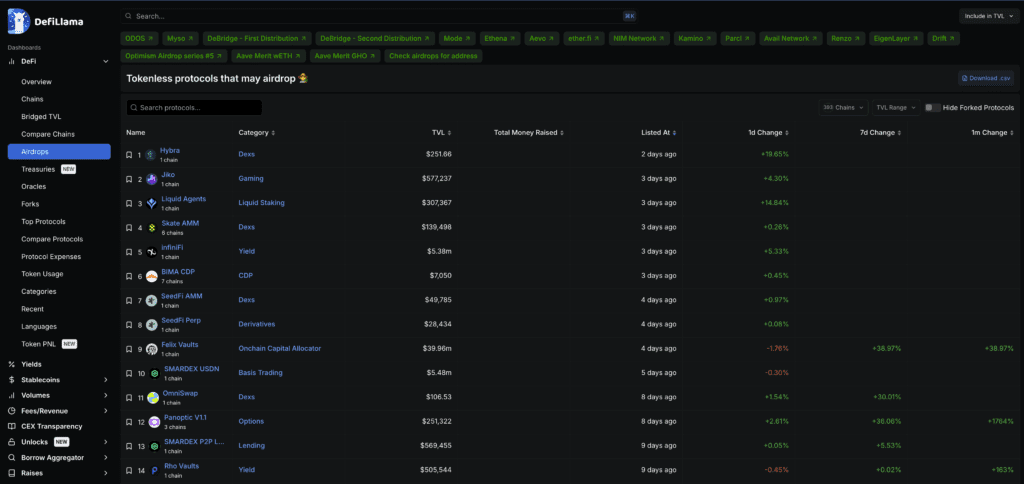The image size is (1024, 484).
Task: Open the TVL Range dropdown
Action: point(895,107)
